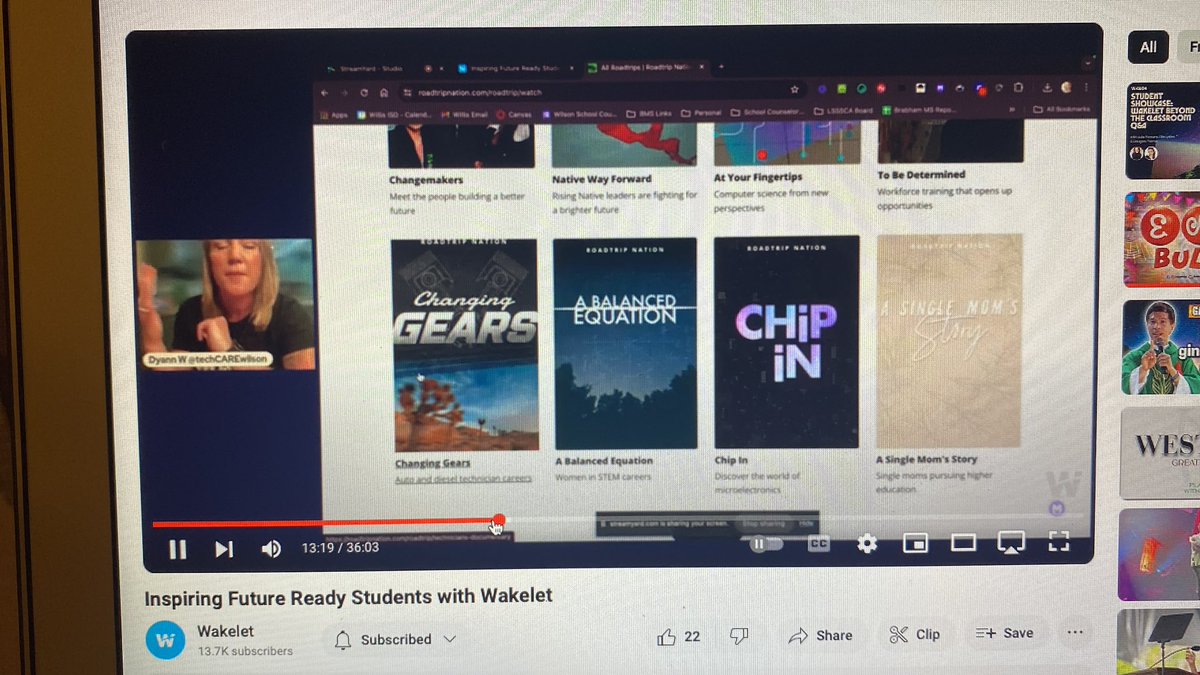Like the video with thumbs up
The width and height of the screenshot is (1200, 675).
pos(677,636)
